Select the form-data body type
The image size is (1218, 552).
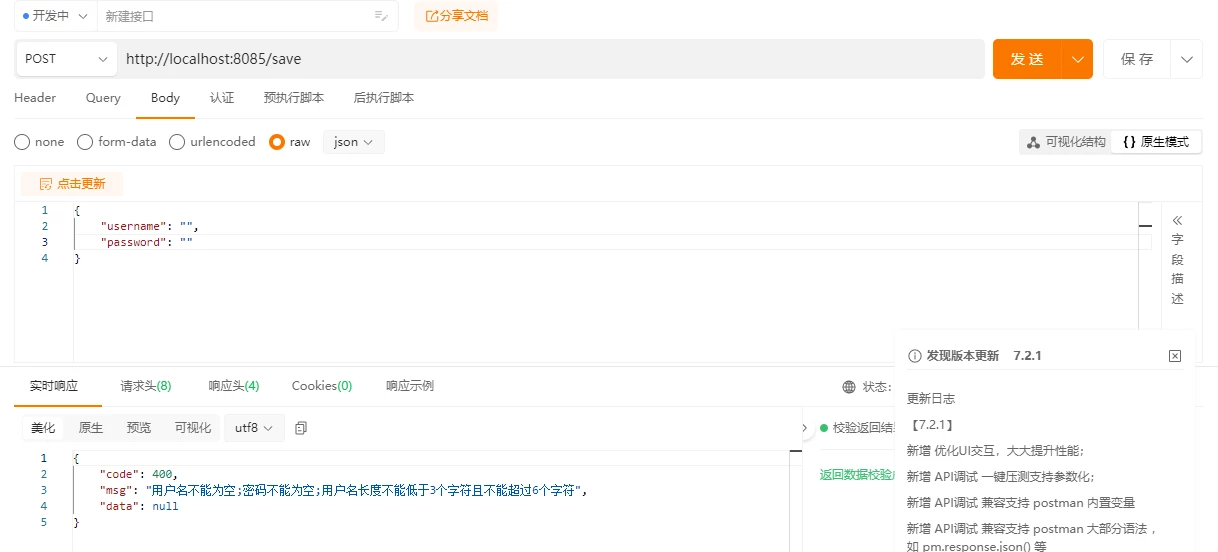point(85,142)
